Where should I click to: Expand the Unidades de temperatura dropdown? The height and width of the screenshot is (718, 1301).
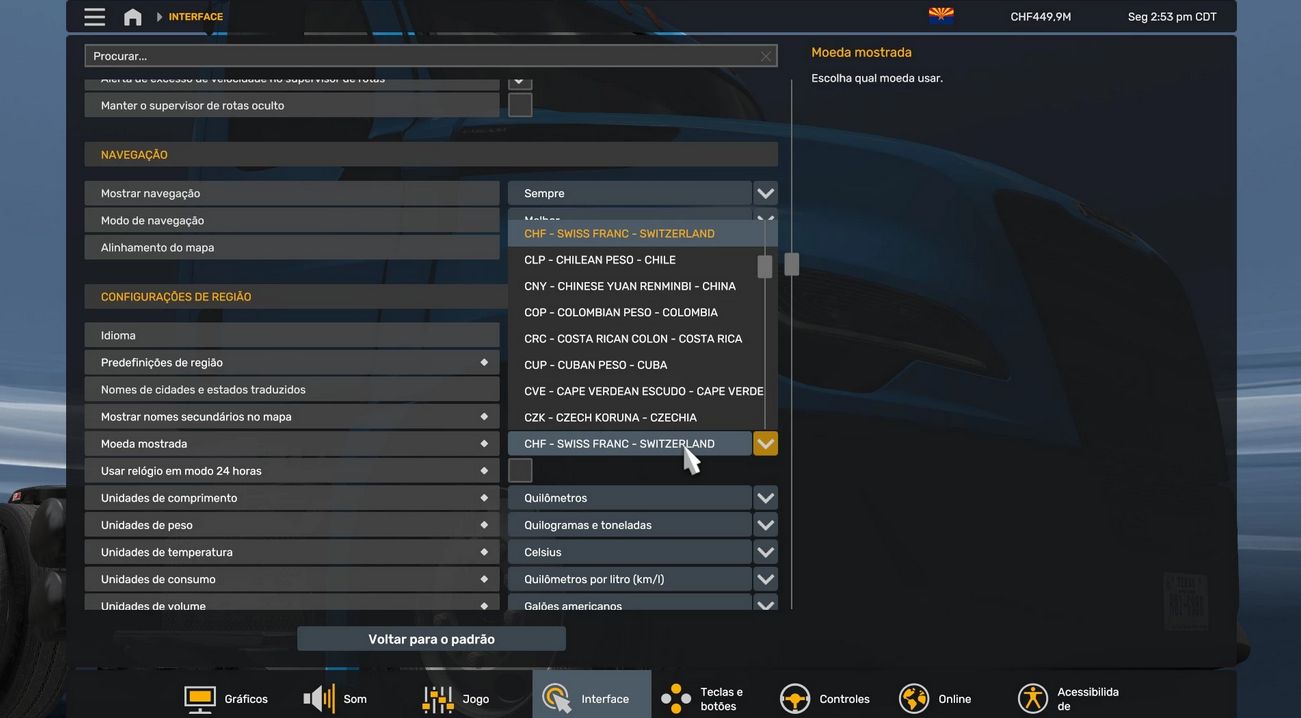pyautogui.click(x=765, y=552)
